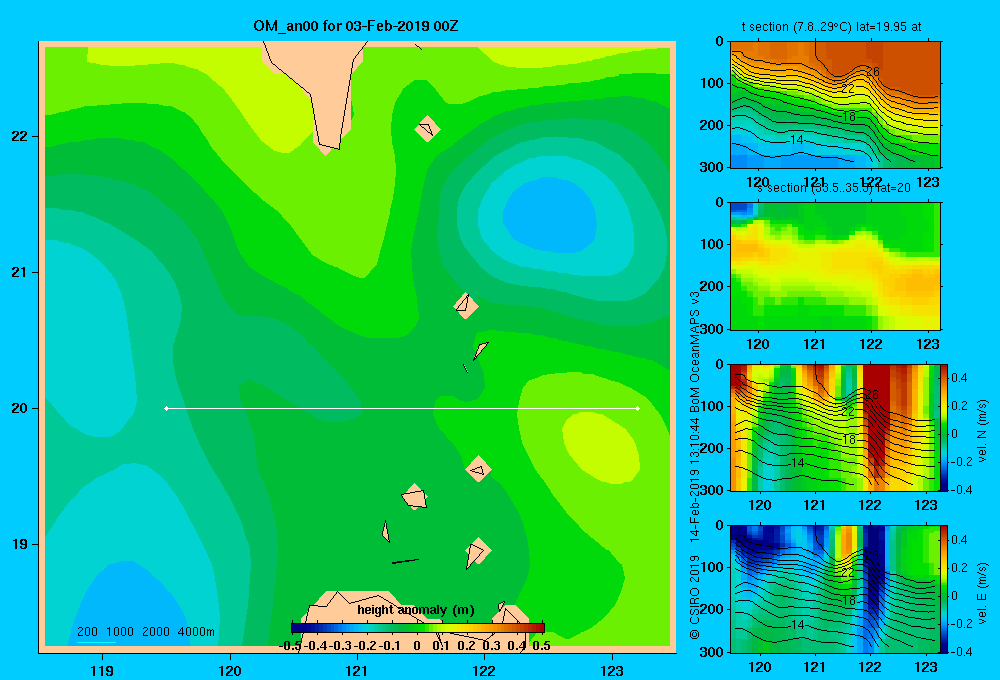Click latitude label 22 on main map
This screenshot has height=680, width=1000.
[20, 137]
